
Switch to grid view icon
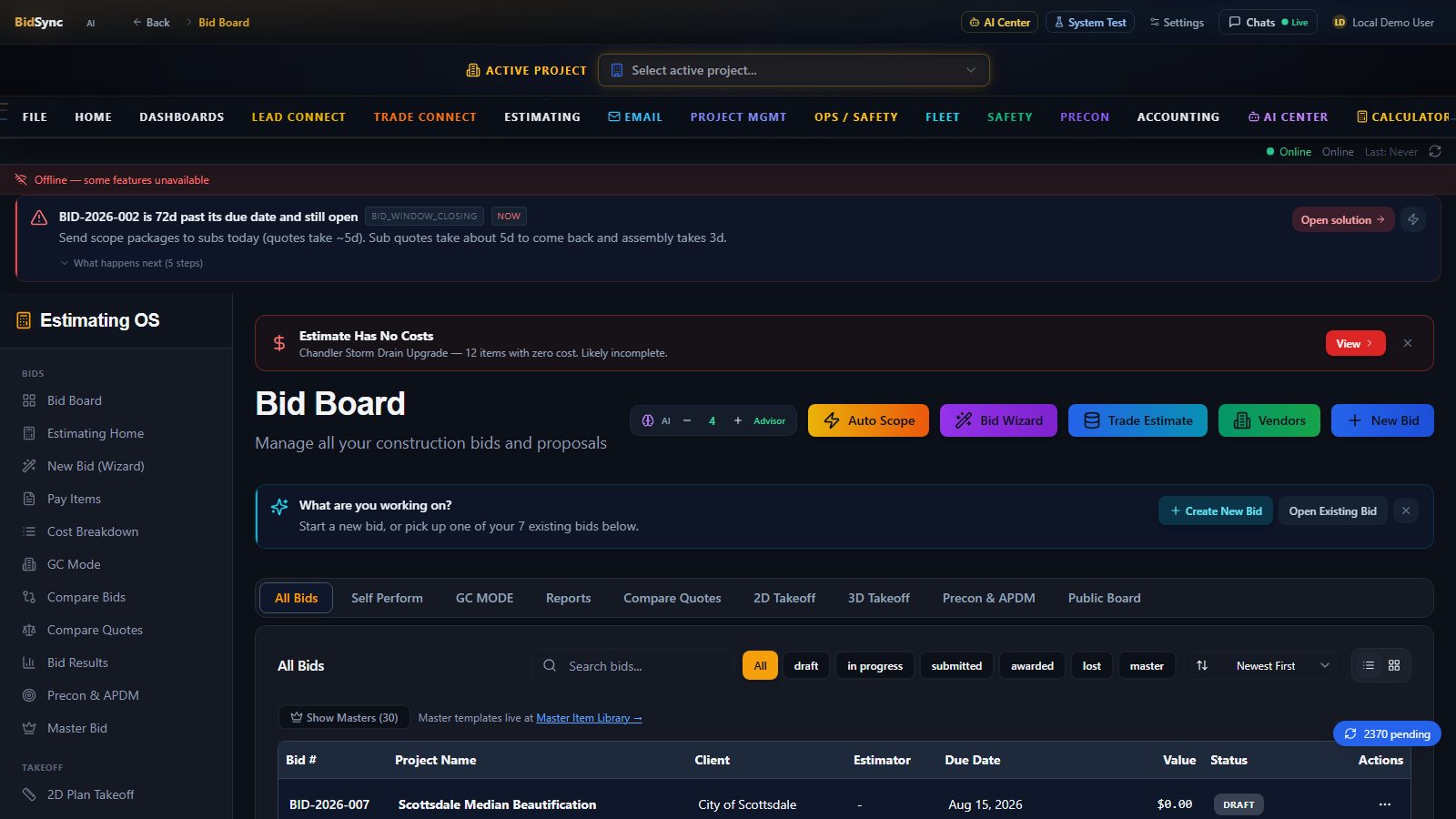[x=1394, y=665]
